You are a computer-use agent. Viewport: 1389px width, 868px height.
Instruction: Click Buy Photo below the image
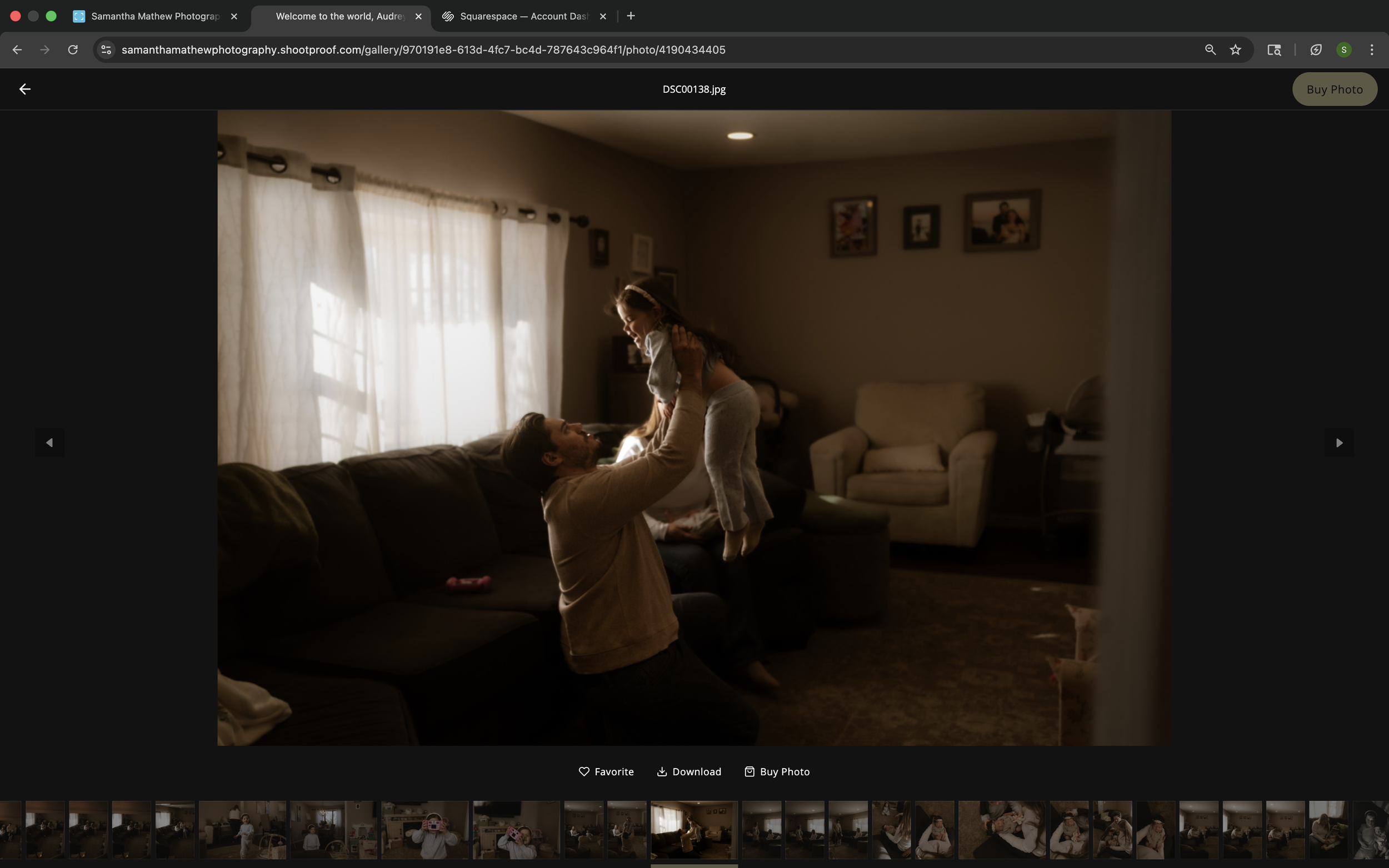777,771
